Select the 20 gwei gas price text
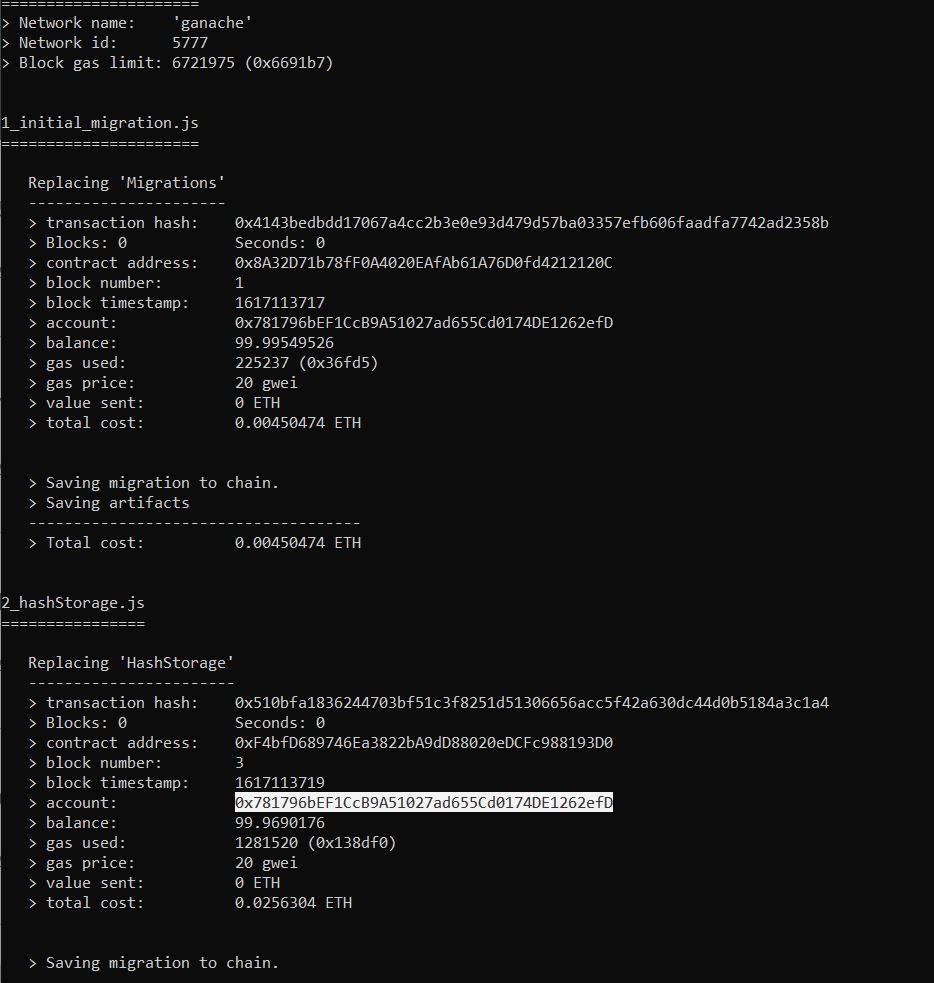 point(266,382)
